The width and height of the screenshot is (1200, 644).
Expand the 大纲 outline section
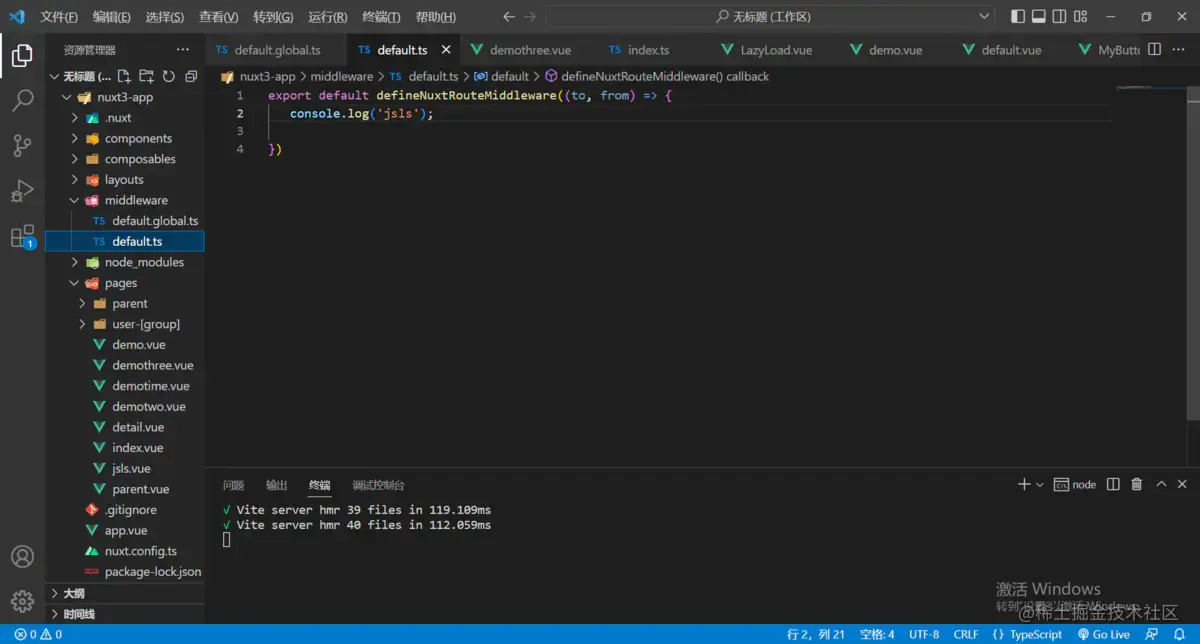point(124,593)
